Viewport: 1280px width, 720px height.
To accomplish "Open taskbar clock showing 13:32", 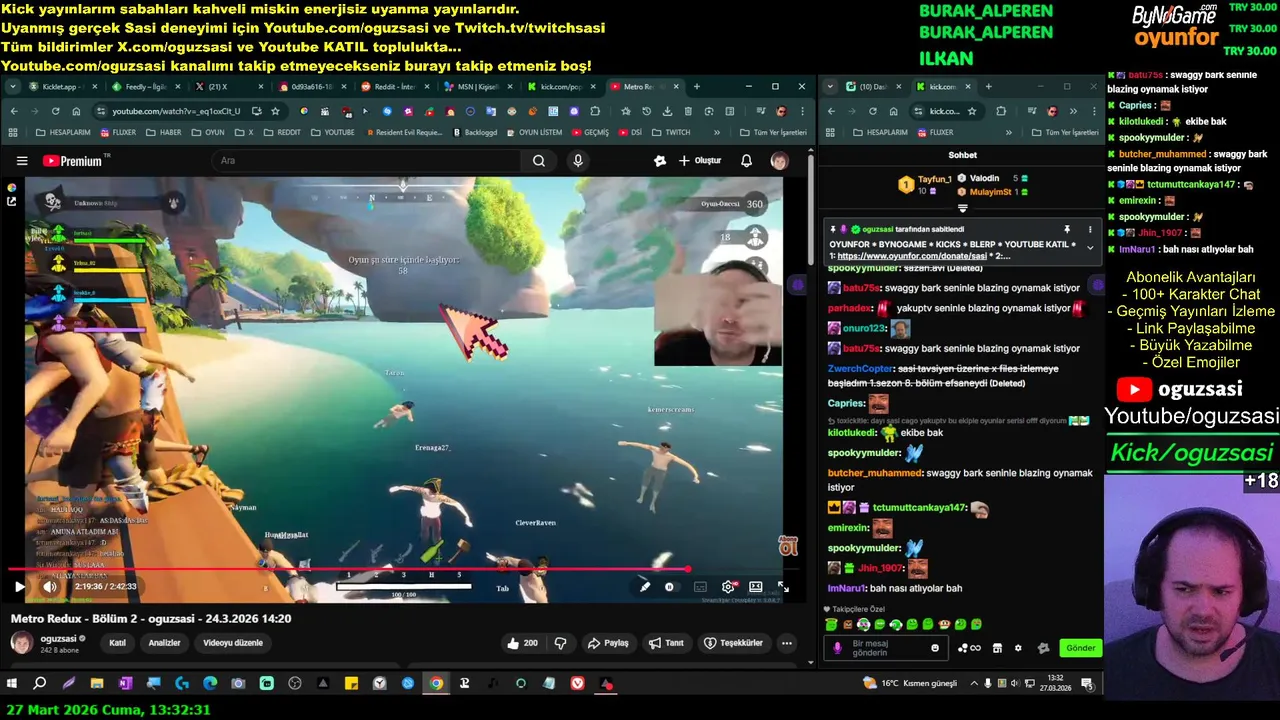I will point(1055,684).
